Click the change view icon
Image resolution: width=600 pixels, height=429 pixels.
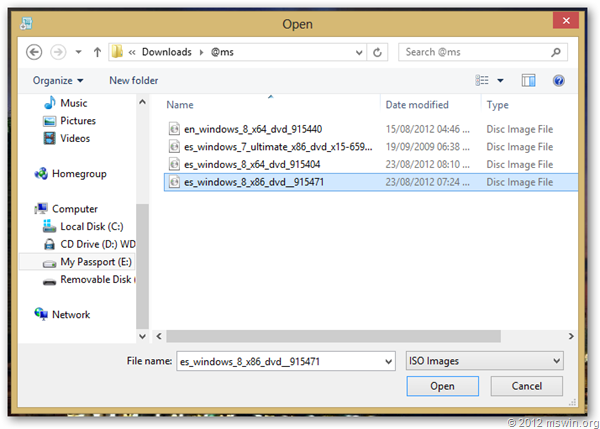483,80
